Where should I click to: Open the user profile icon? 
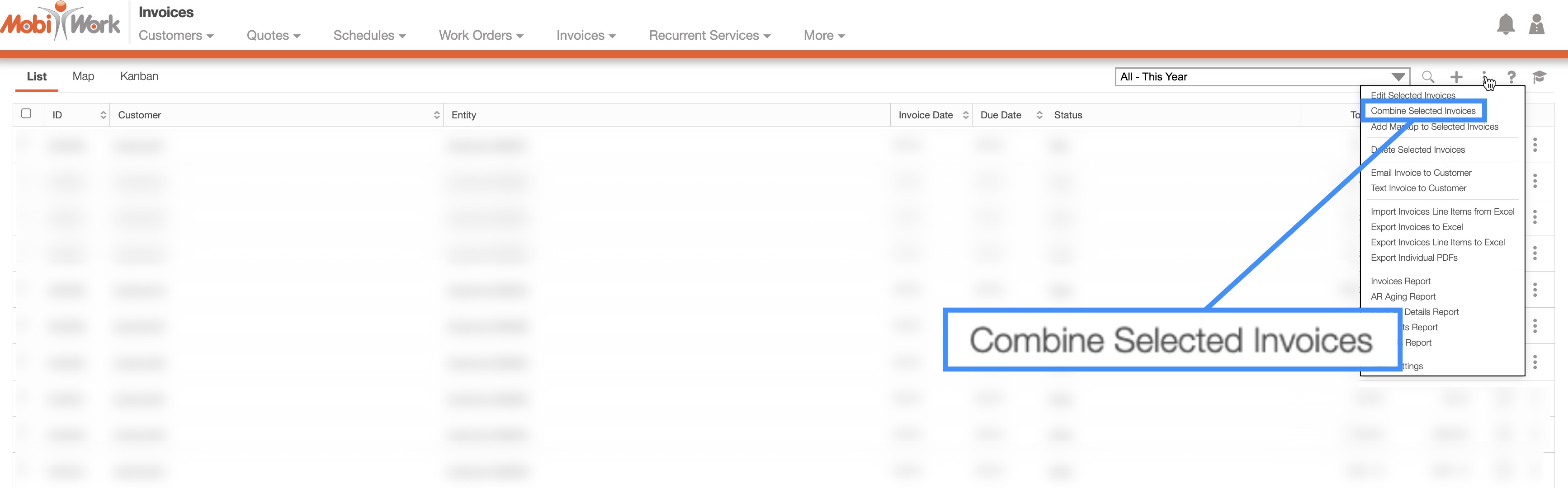[1536, 24]
